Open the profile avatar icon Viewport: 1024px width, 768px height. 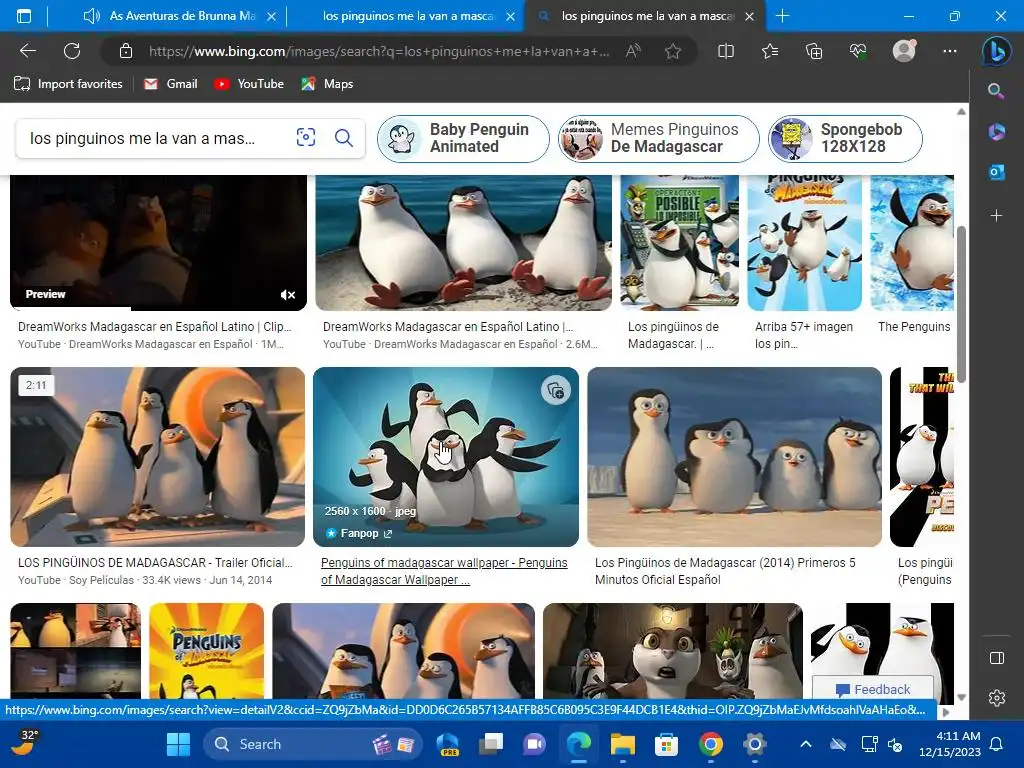(904, 50)
